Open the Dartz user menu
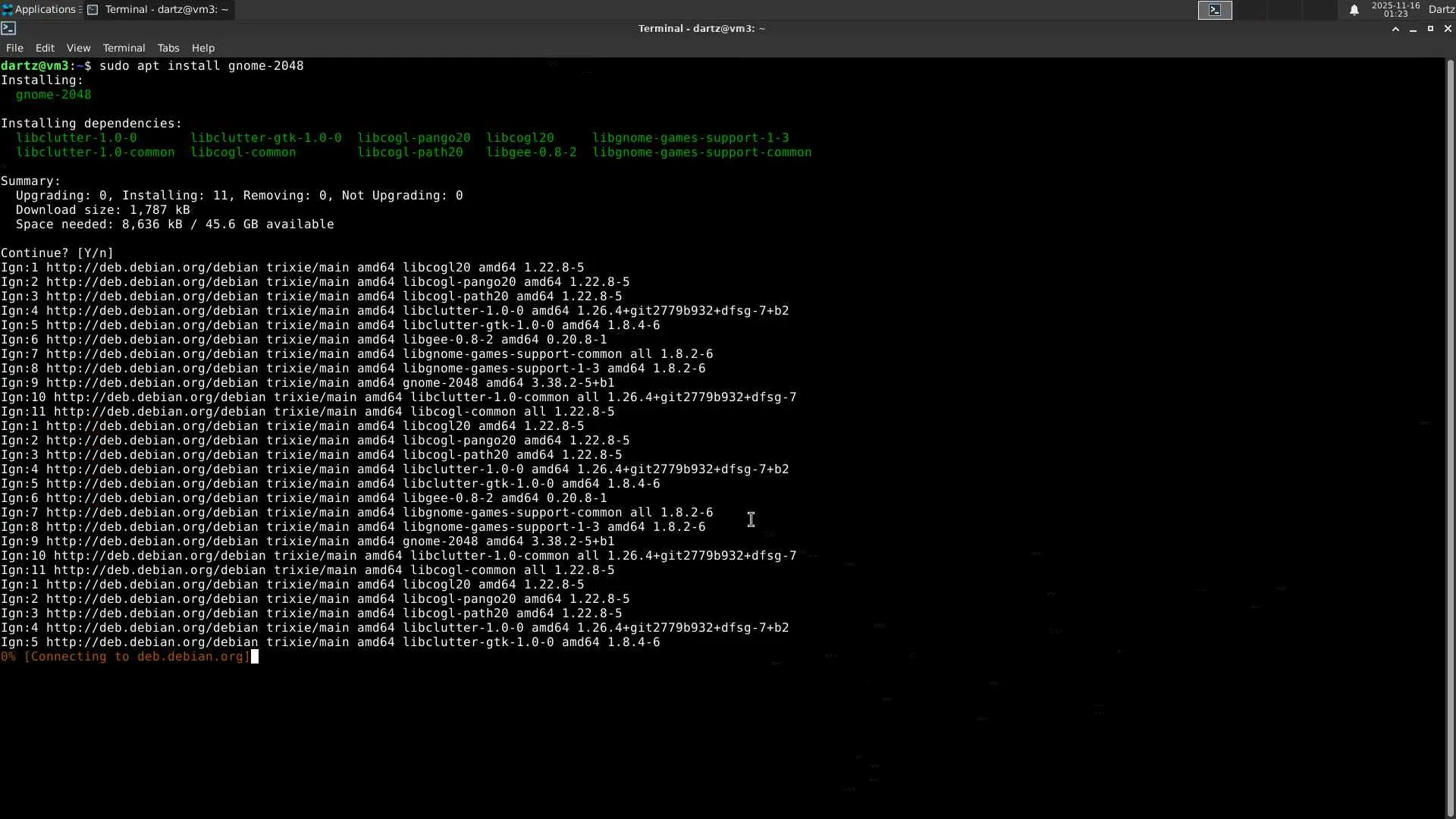The width and height of the screenshot is (1456, 819). (1441, 9)
